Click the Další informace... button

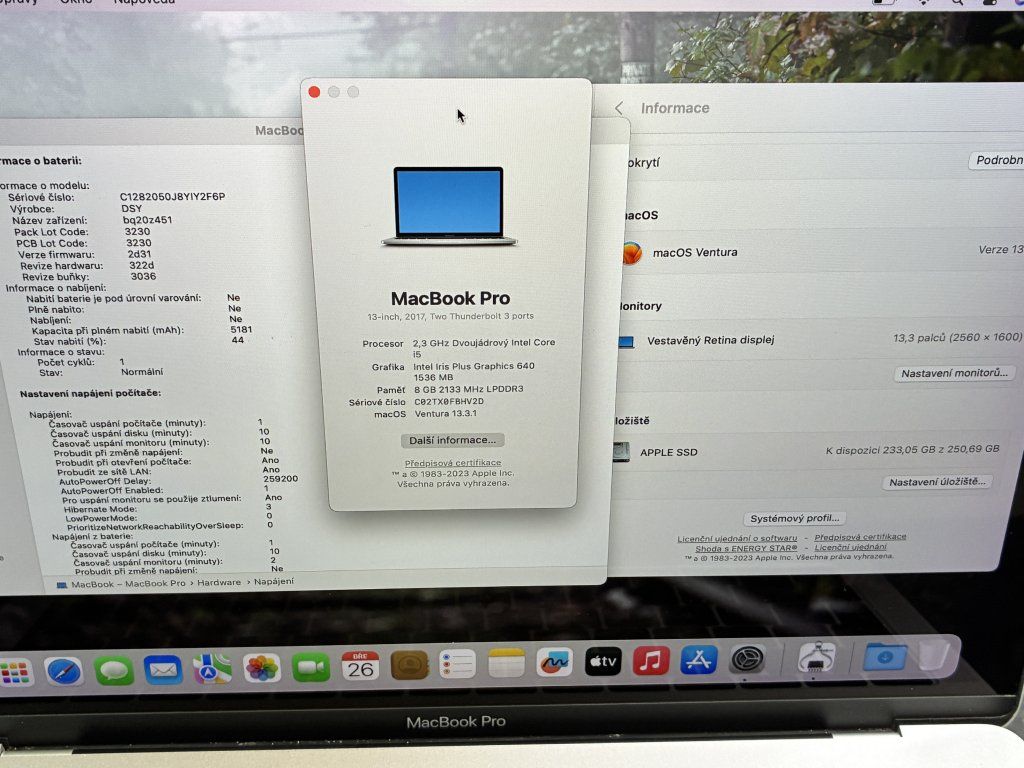click(453, 440)
